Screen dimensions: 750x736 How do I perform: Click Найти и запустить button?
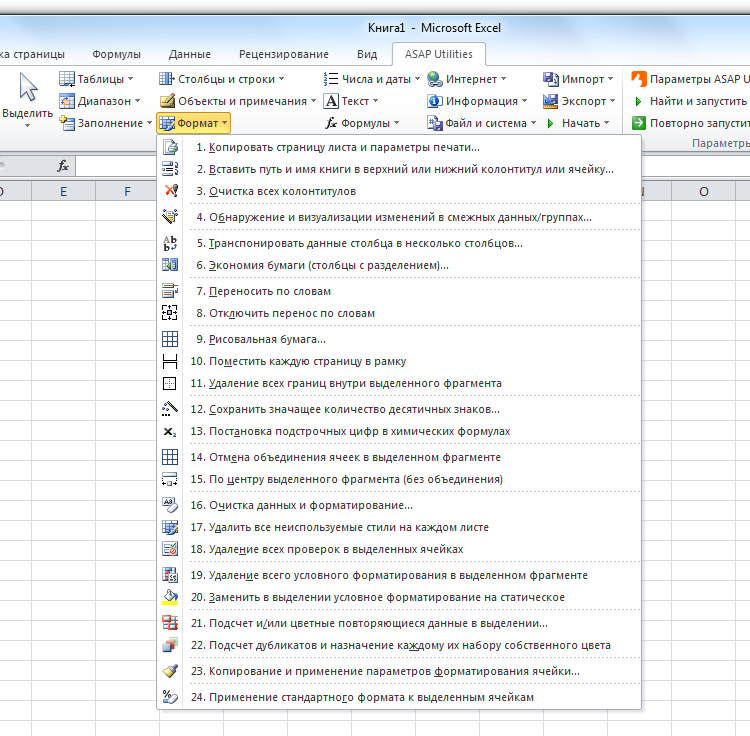[690, 101]
